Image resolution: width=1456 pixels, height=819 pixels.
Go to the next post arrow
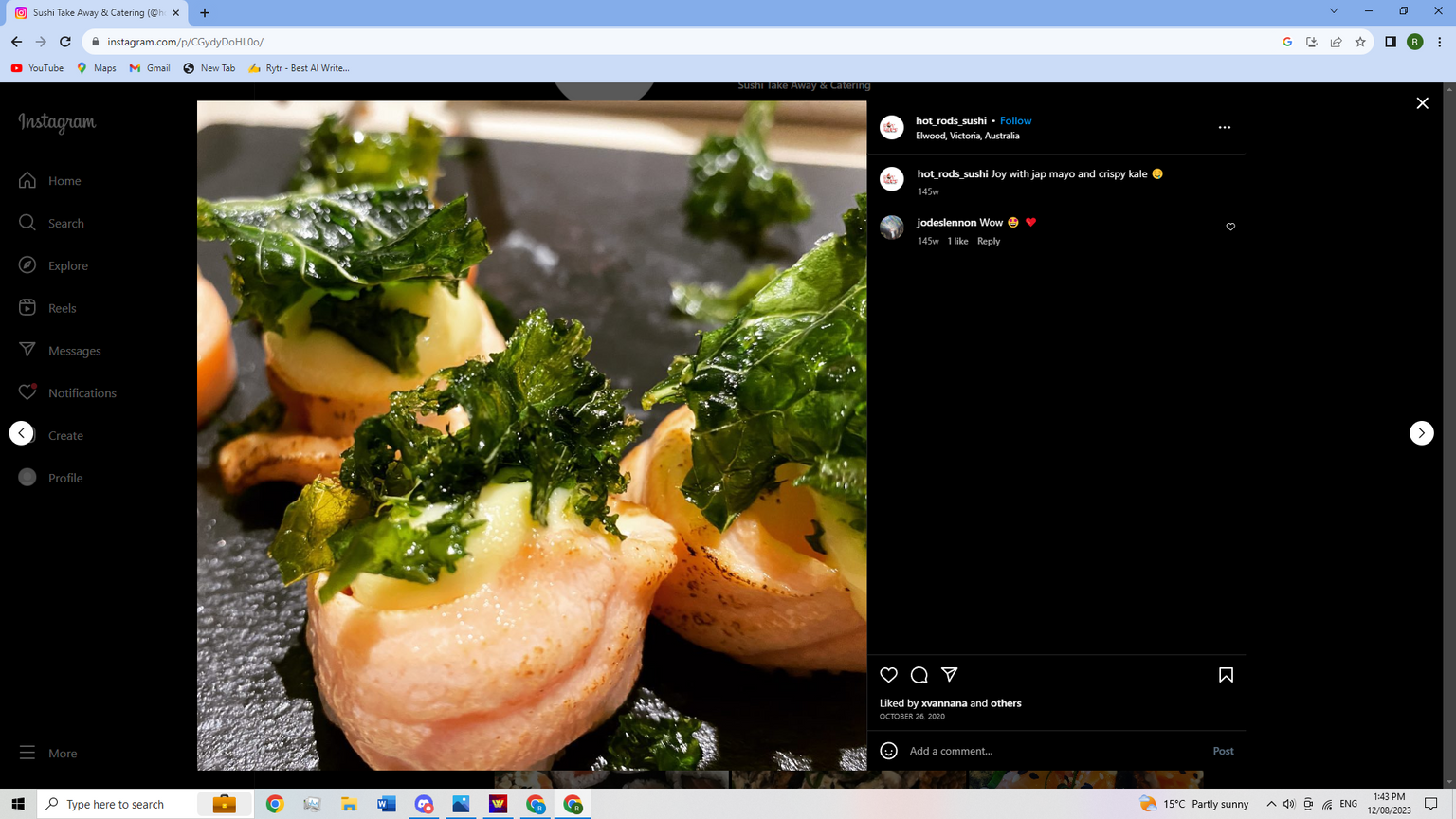1421,433
